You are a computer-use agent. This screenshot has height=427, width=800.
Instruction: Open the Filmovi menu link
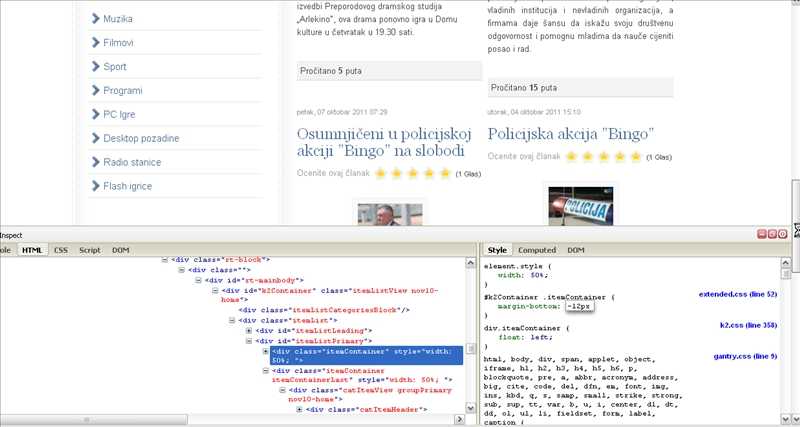coord(118,43)
